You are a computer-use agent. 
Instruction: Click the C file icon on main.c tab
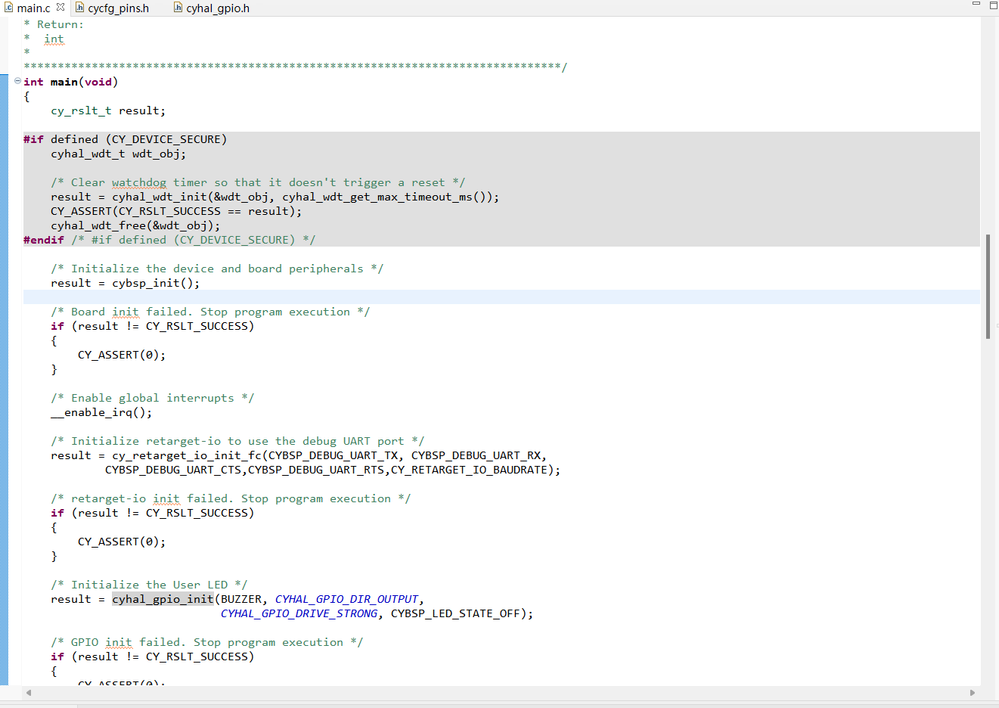coord(8,7)
